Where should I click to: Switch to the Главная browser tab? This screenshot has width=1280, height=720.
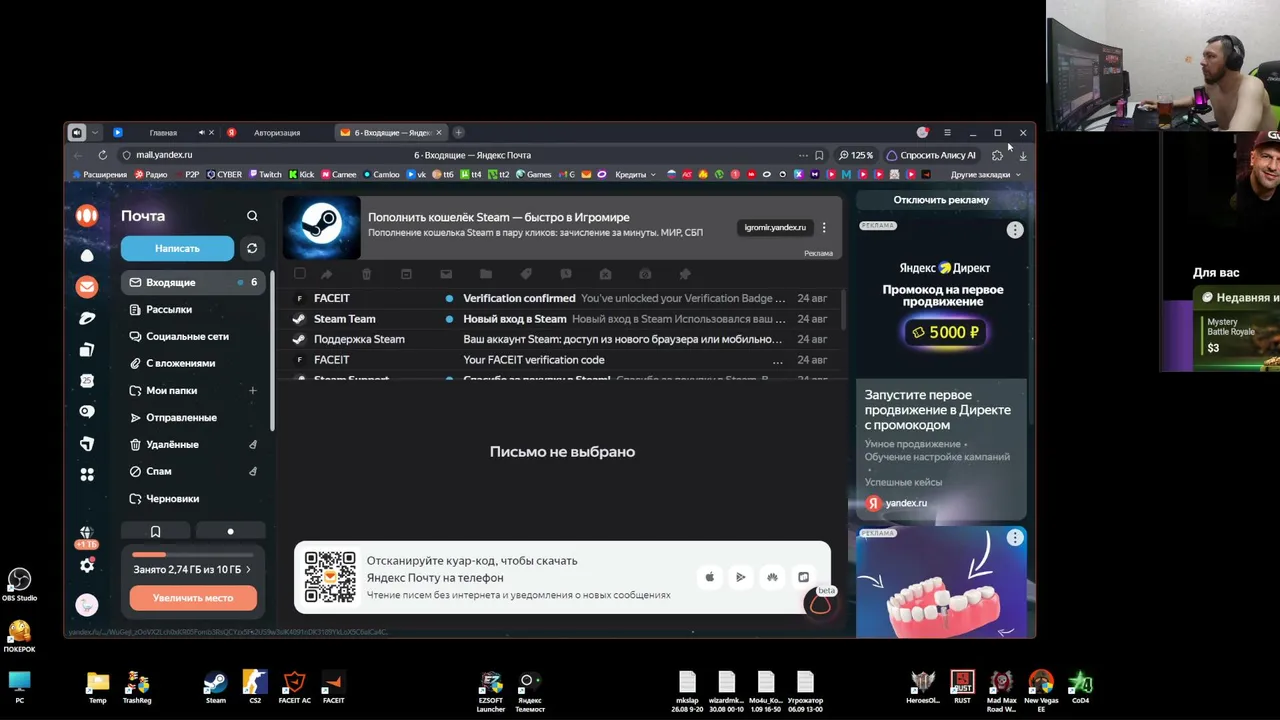coord(165,132)
